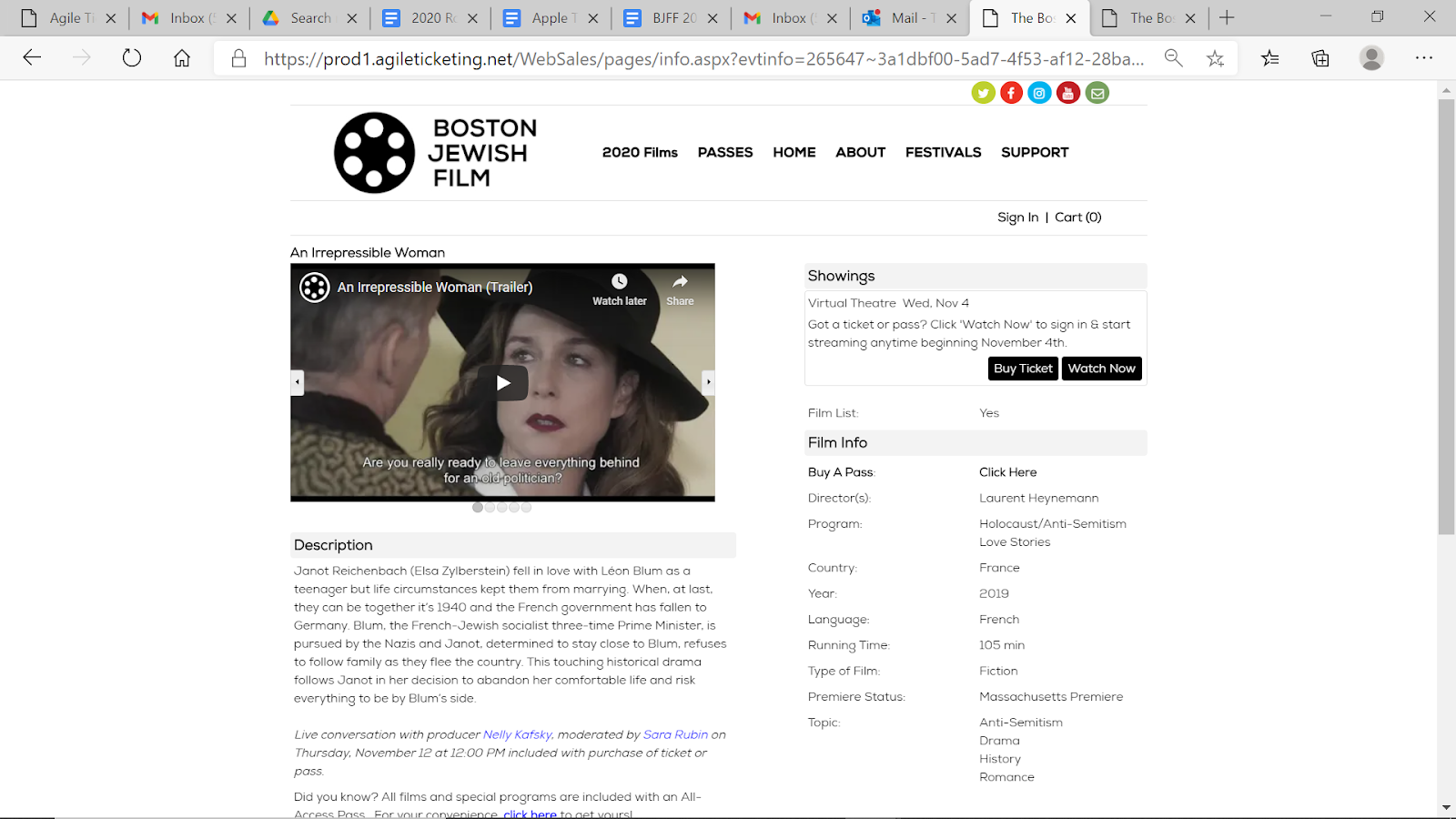Image resolution: width=1456 pixels, height=819 pixels.
Task: Click the 'Virtual Theatre Wed, Nov 4' showing text
Action: [888, 303]
